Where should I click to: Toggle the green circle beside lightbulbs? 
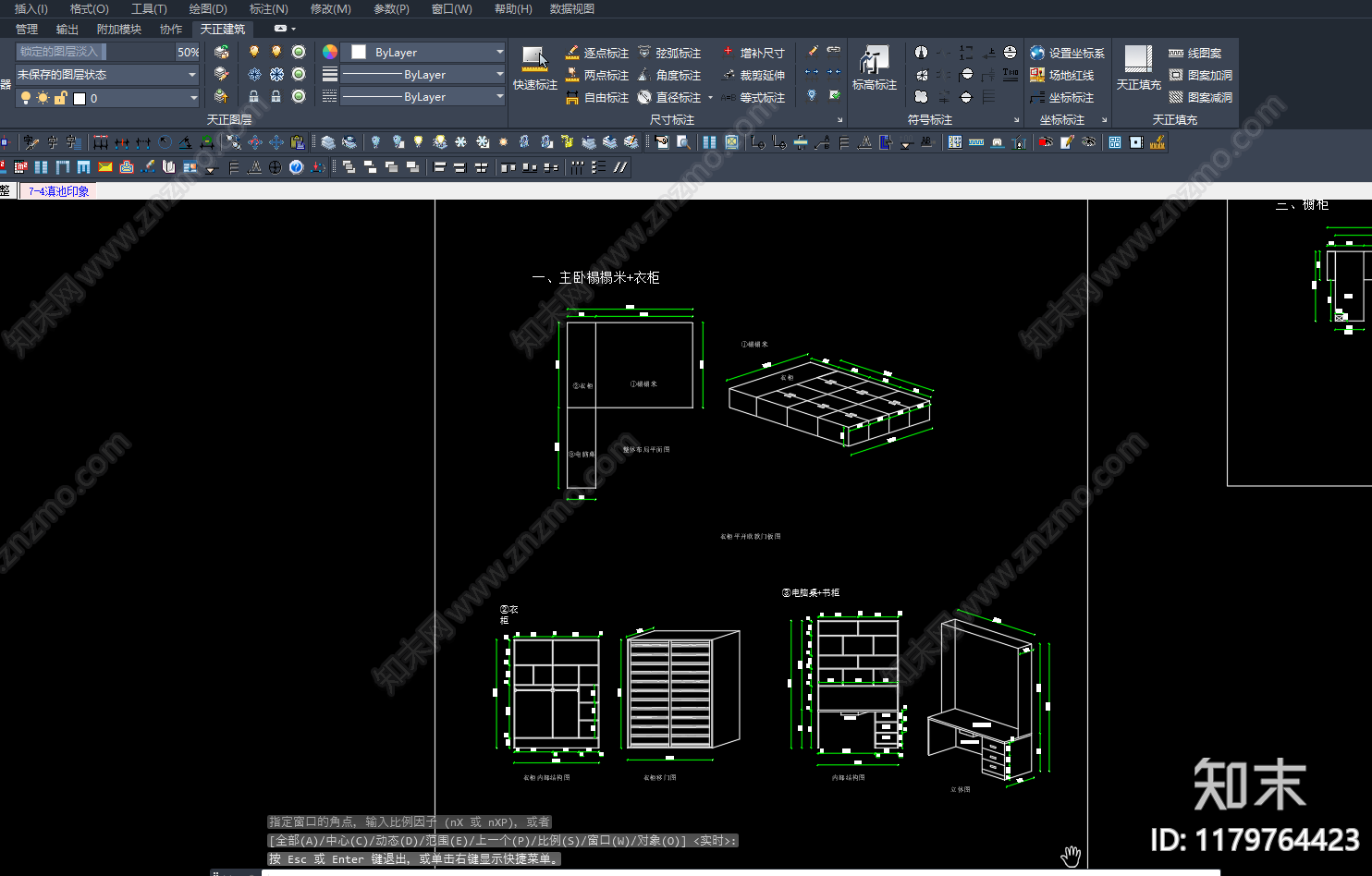[x=299, y=52]
